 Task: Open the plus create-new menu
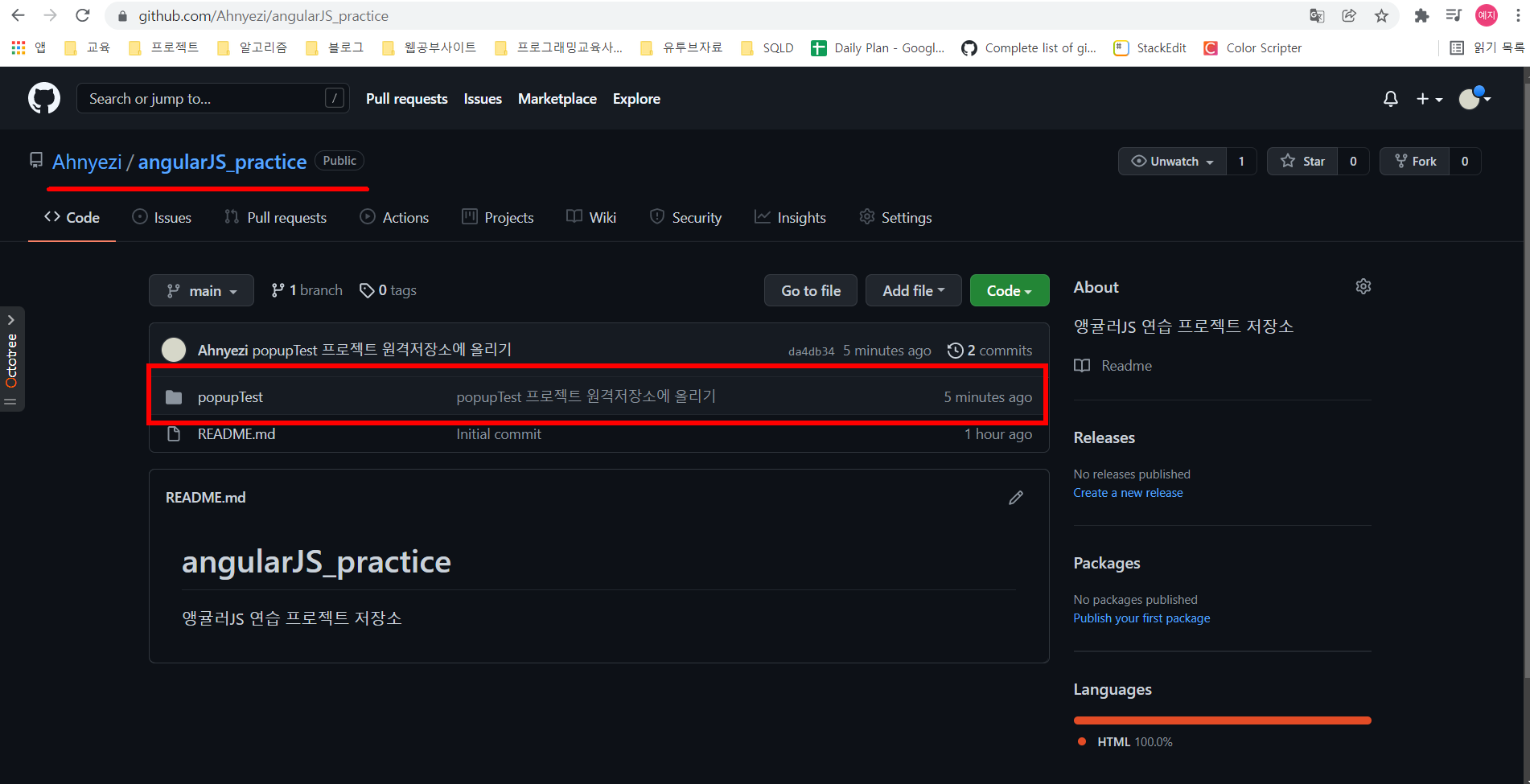(1429, 98)
